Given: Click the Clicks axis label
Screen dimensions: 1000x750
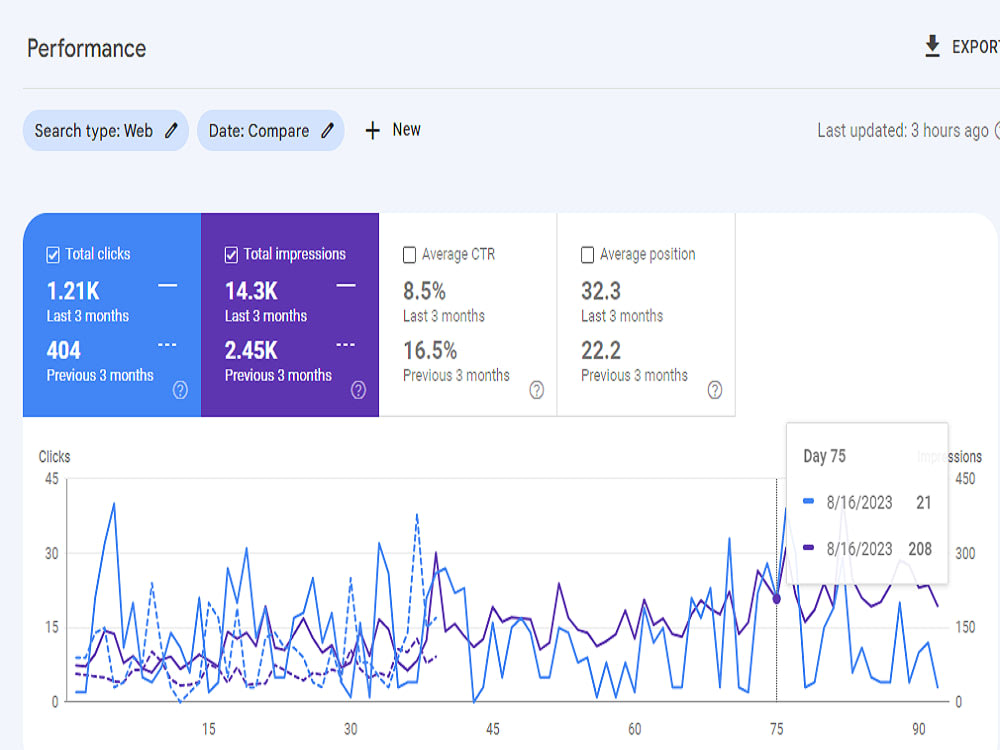Looking at the screenshot, I should (x=54, y=457).
